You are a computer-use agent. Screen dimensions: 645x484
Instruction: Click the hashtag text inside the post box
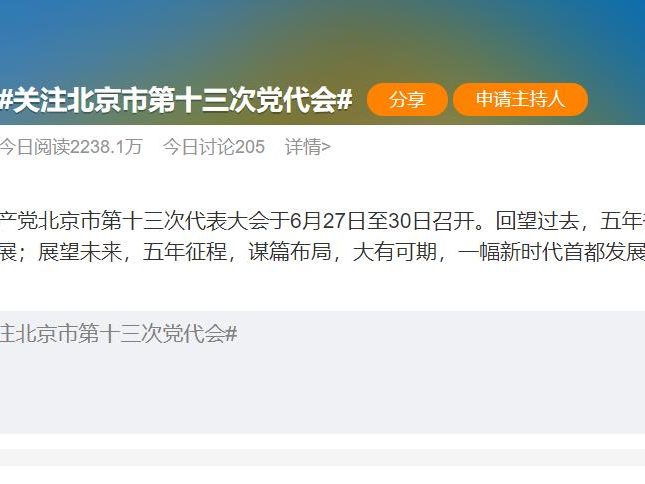[118, 333]
